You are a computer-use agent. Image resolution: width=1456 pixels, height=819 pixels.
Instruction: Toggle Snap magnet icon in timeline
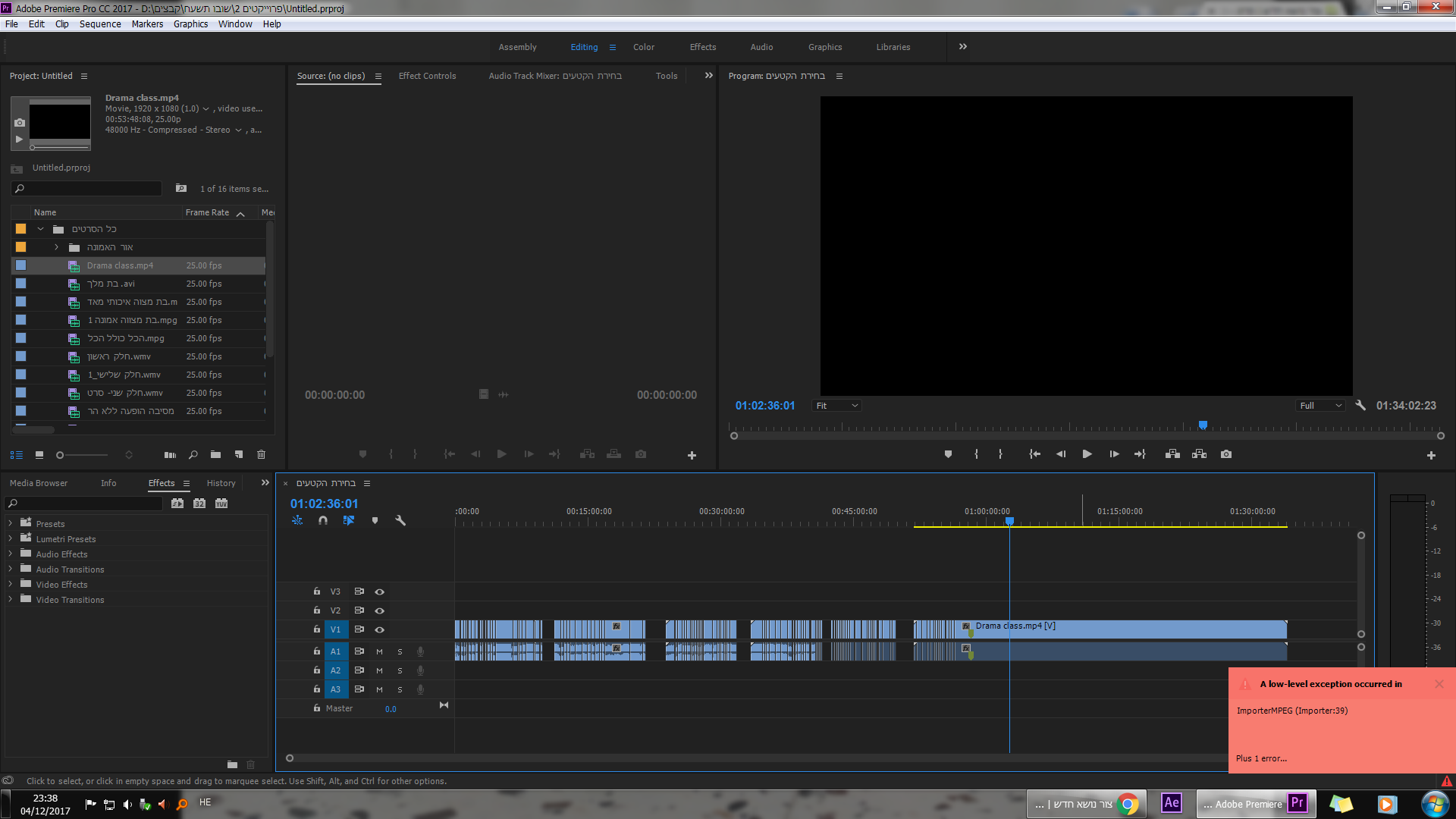(323, 520)
